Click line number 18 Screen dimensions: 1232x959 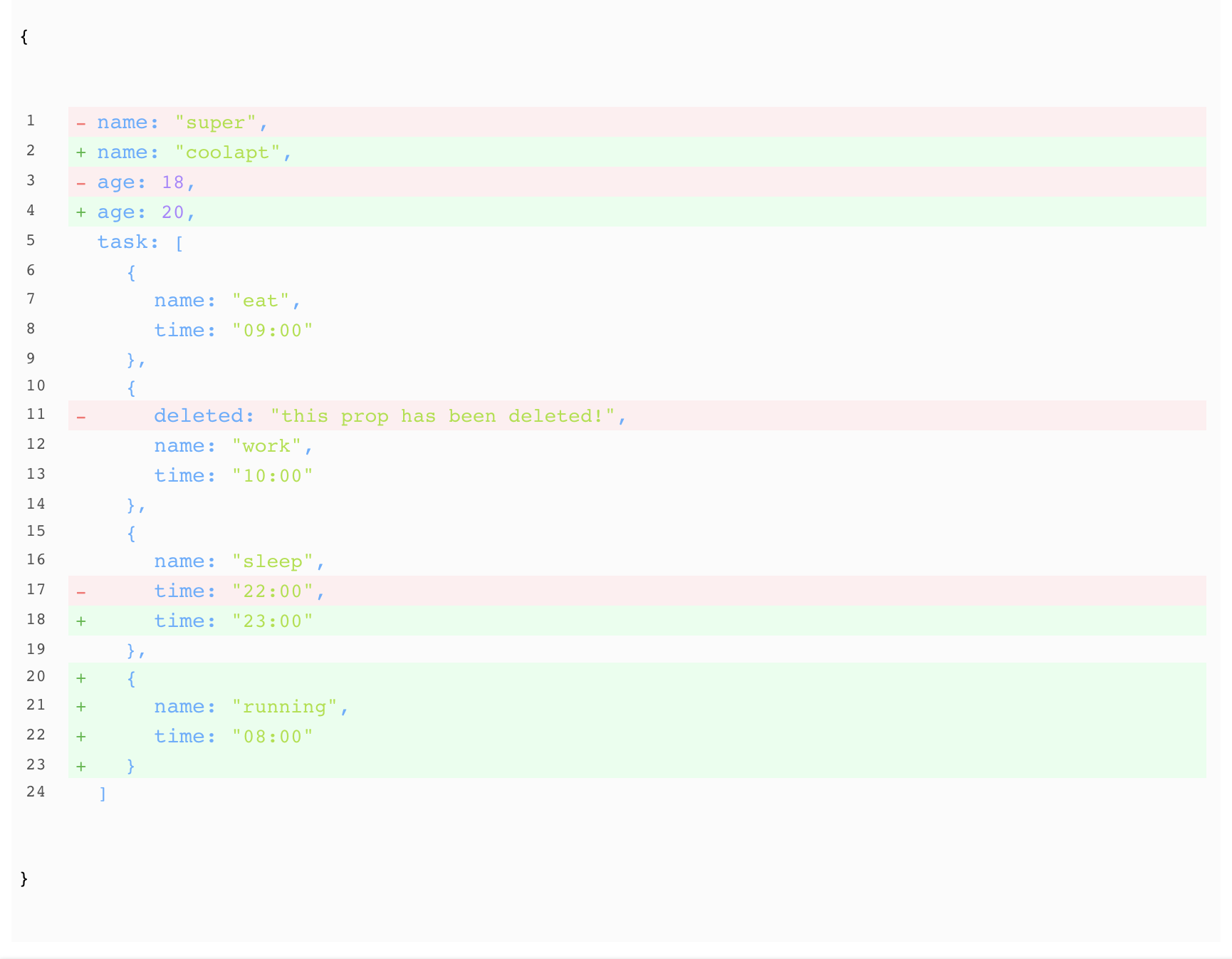[x=36, y=619]
